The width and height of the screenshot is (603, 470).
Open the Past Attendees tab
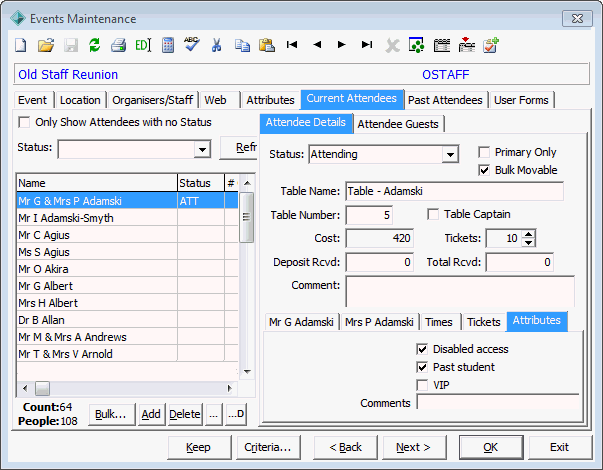coord(445,100)
